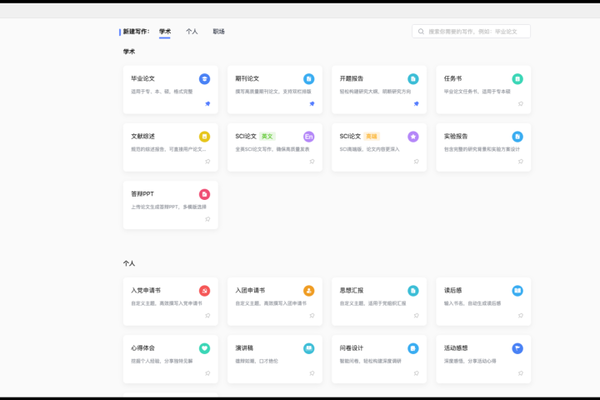
Task: Click the 期刊论文 document icon
Action: click(309, 79)
